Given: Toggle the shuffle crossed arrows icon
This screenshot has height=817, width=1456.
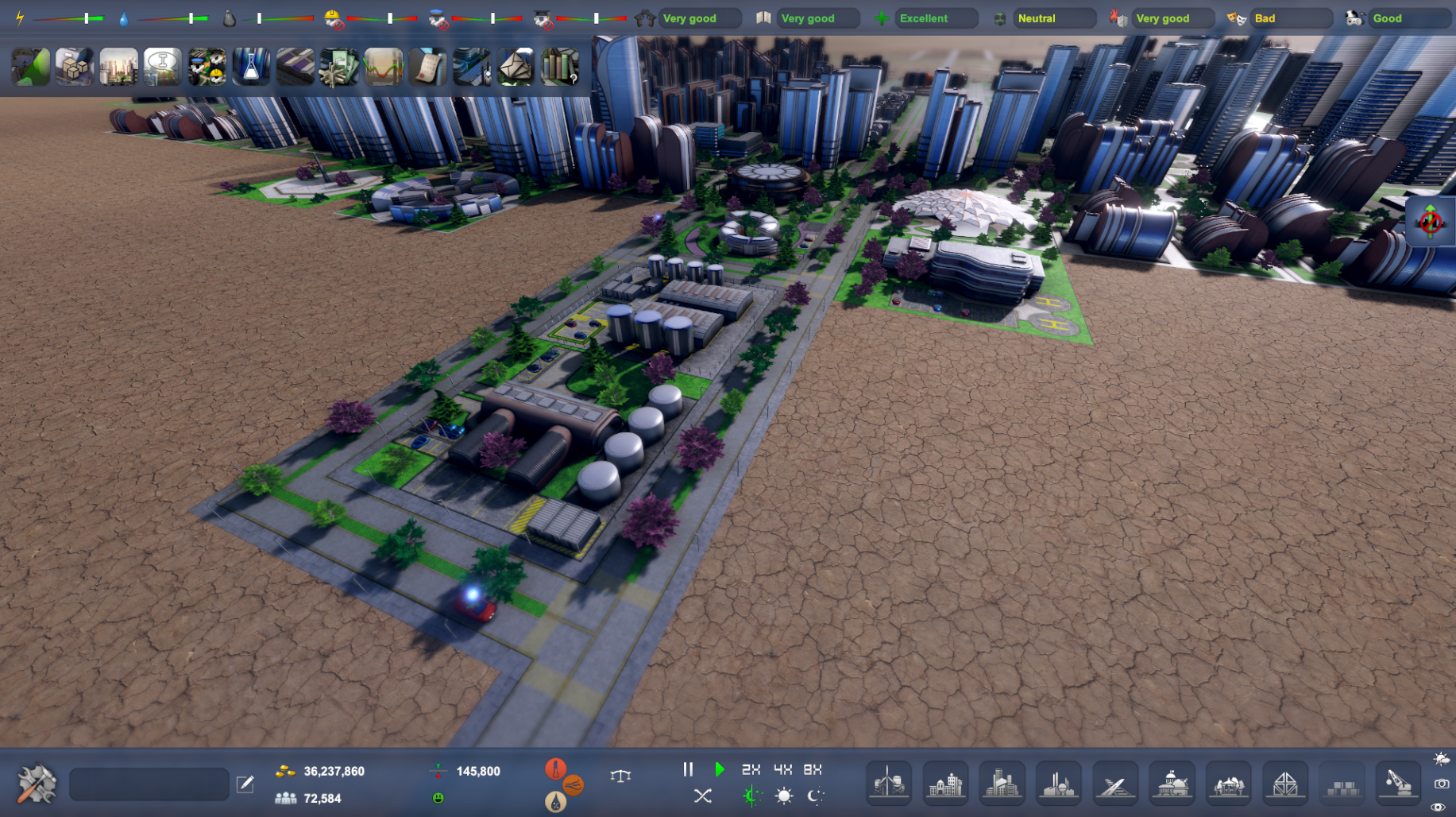Looking at the screenshot, I should (x=703, y=796).
